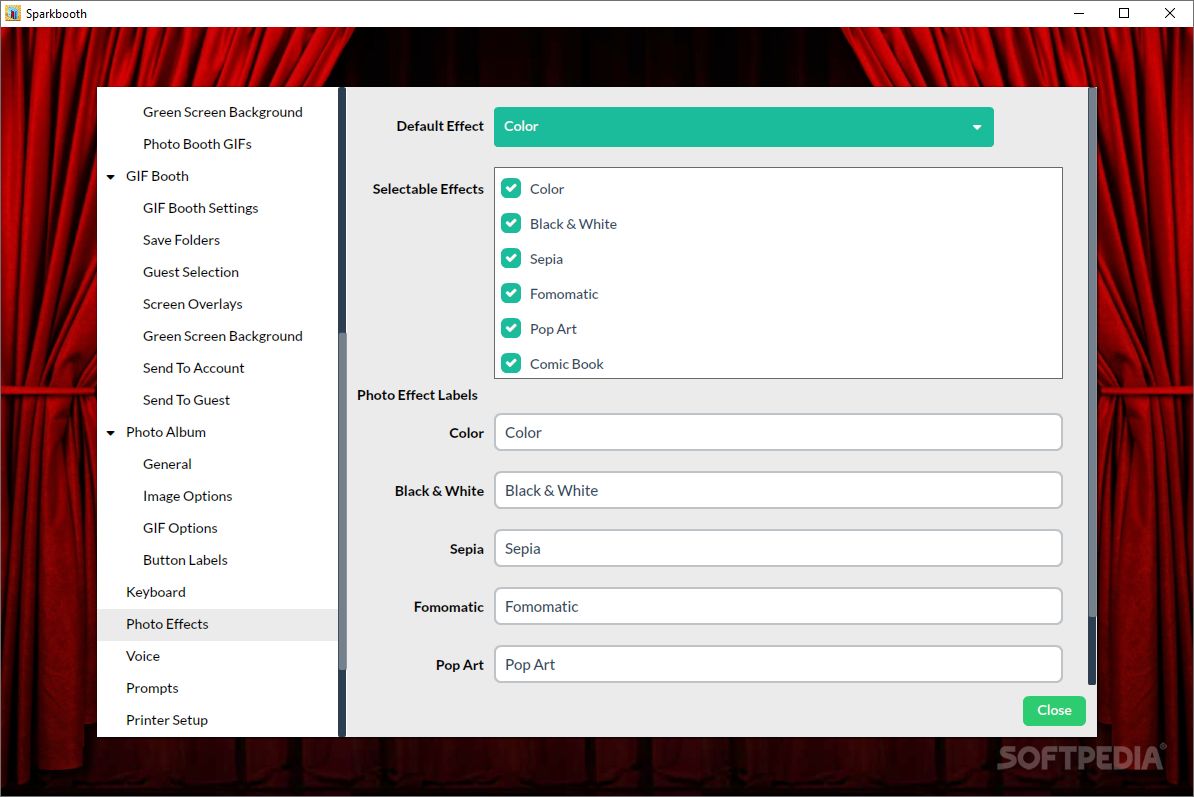Select Green Screen Background under GIF Booth
The image size is (1194, 797).
pyautogui.click(x=222, y=336)
